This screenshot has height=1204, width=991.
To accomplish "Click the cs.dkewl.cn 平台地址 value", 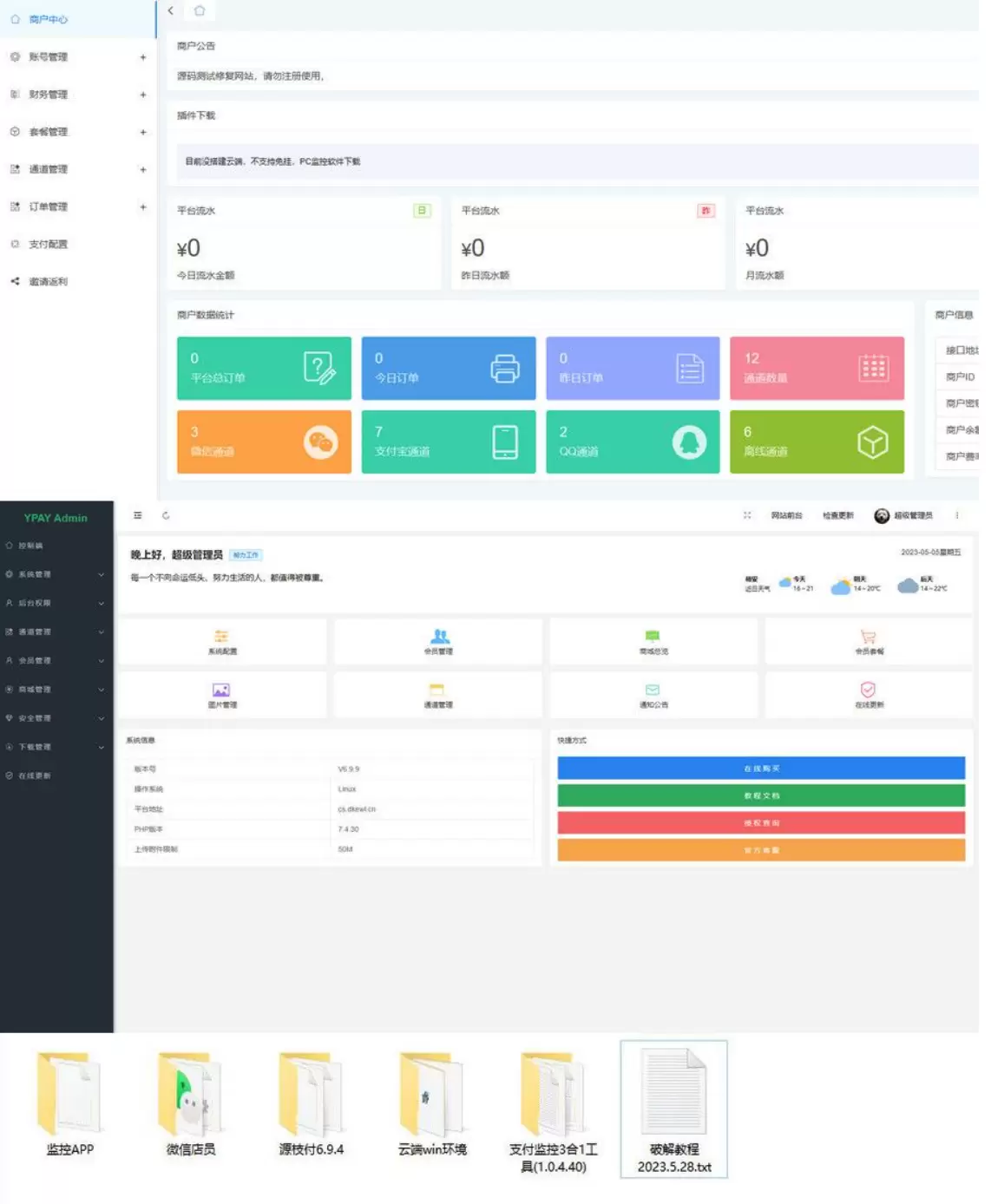I will 357,810.
